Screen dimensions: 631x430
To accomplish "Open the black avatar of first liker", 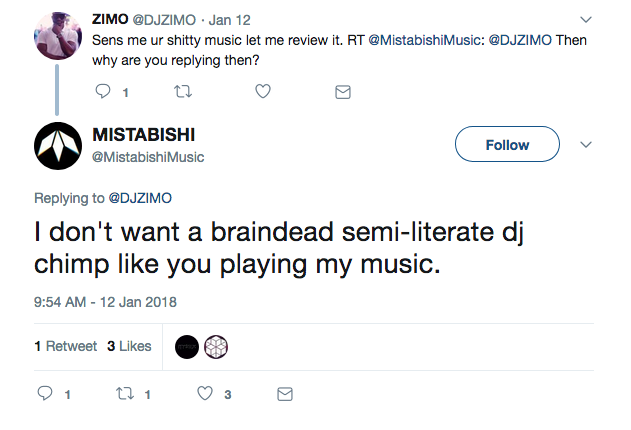I will 188,347.
